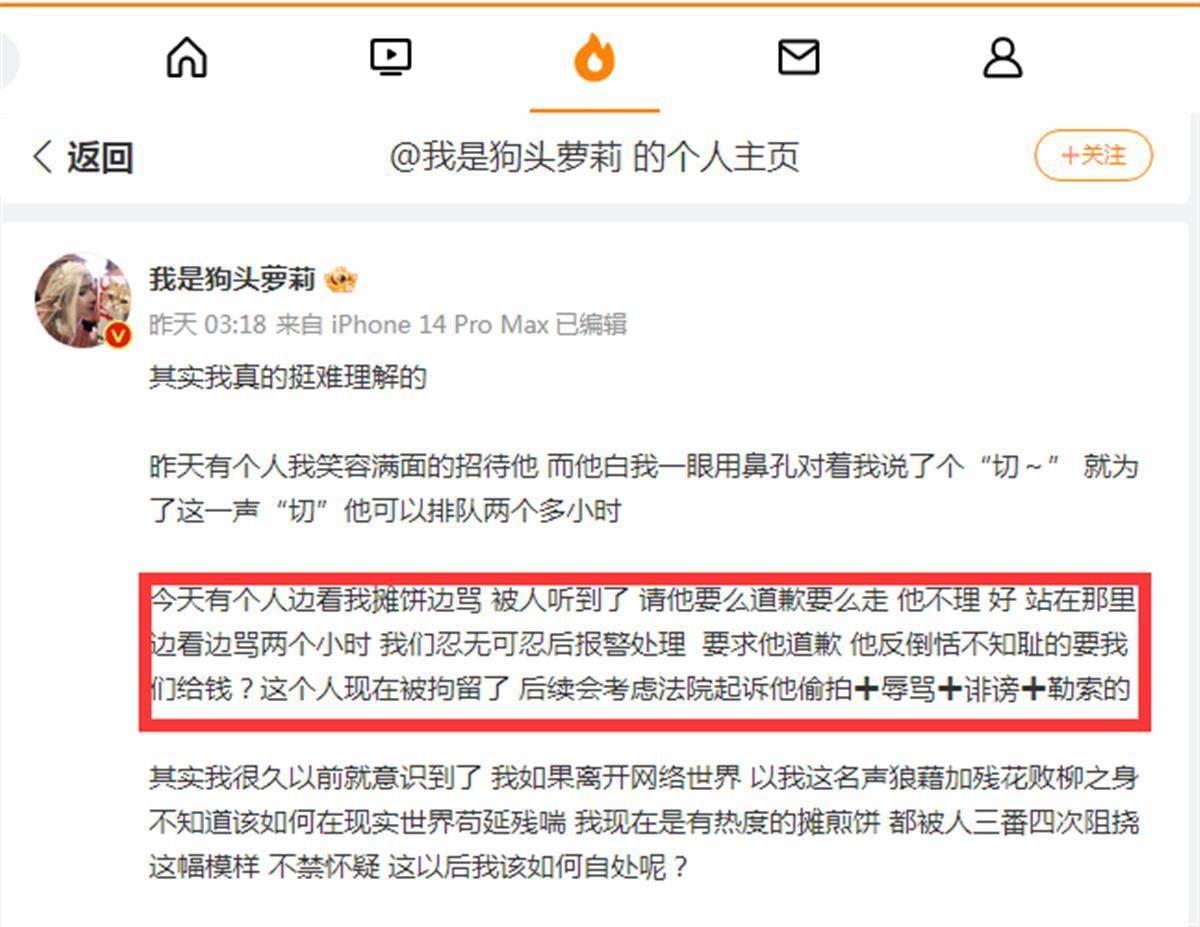Open the Weibo home feed icon
The image size is (1200, 927).
pyautogui.click(x=187, y=57)
